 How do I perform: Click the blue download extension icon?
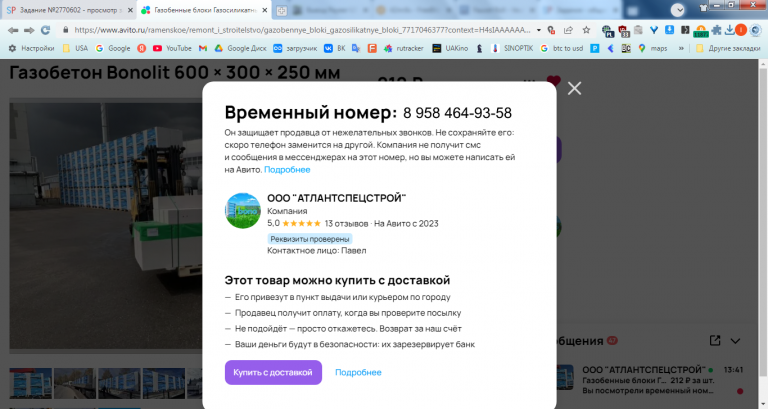(670, 30)
